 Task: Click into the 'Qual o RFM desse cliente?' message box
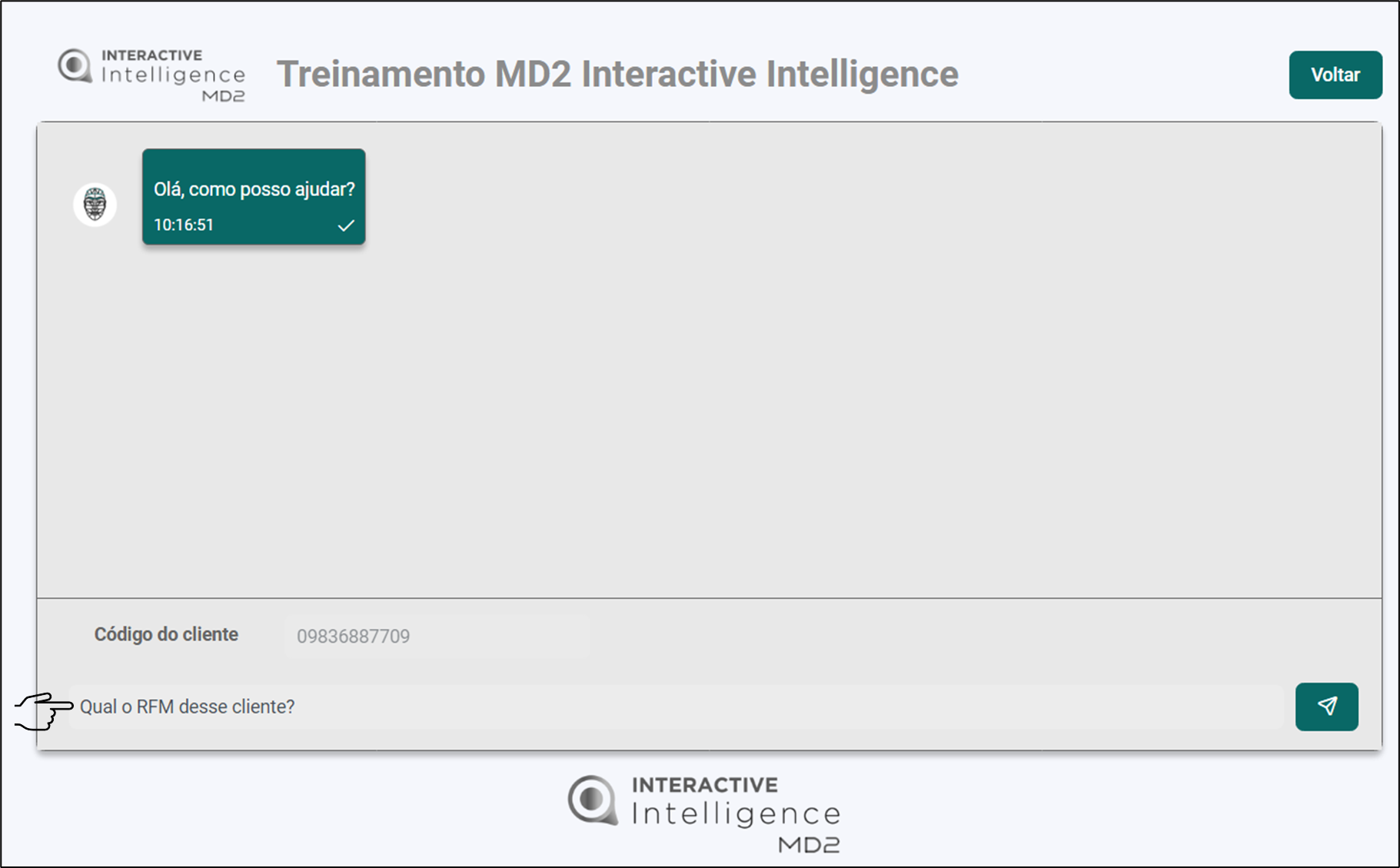pos(677,707)
